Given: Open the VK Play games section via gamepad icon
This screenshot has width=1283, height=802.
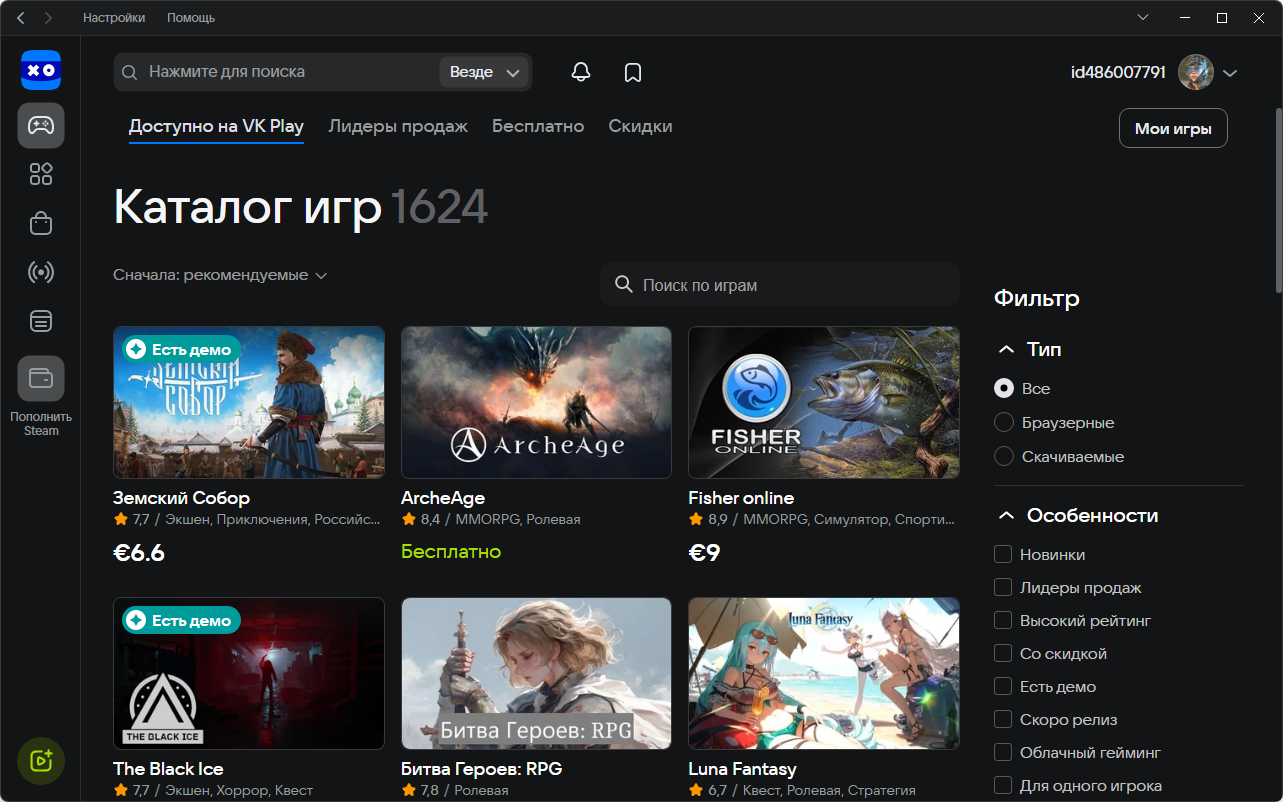Looking at the screenshot, I should [x=41, y=125].
